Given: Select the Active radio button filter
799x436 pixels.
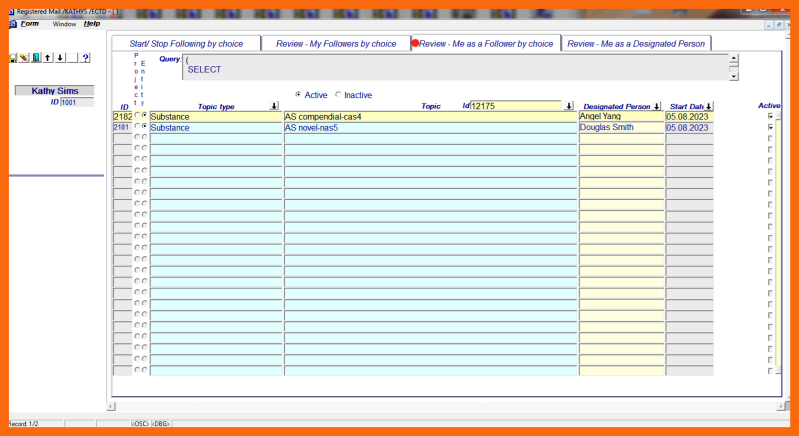Looking at the screenshot, I should click(298, 95).
